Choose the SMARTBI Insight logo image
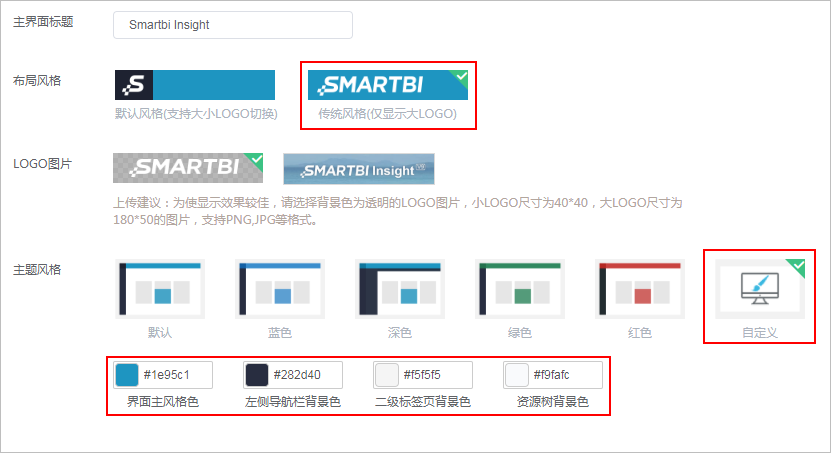The width and height of the screenshot is (831, 453). 359,169
